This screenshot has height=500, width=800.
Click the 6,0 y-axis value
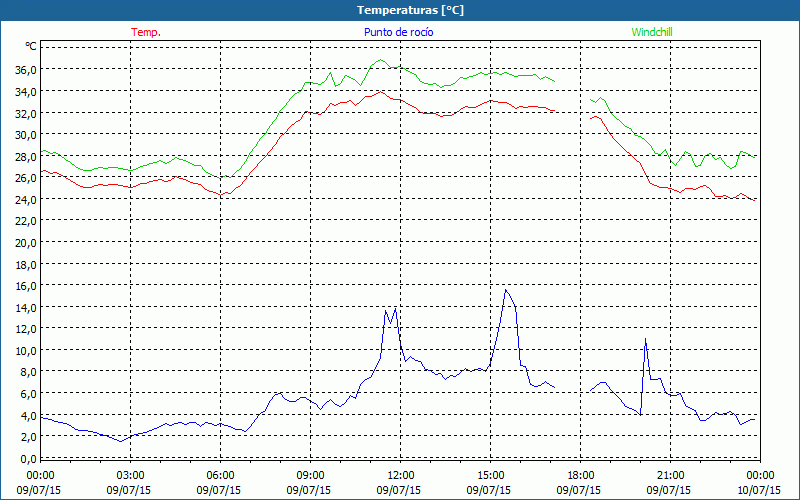tap(28, 394)
